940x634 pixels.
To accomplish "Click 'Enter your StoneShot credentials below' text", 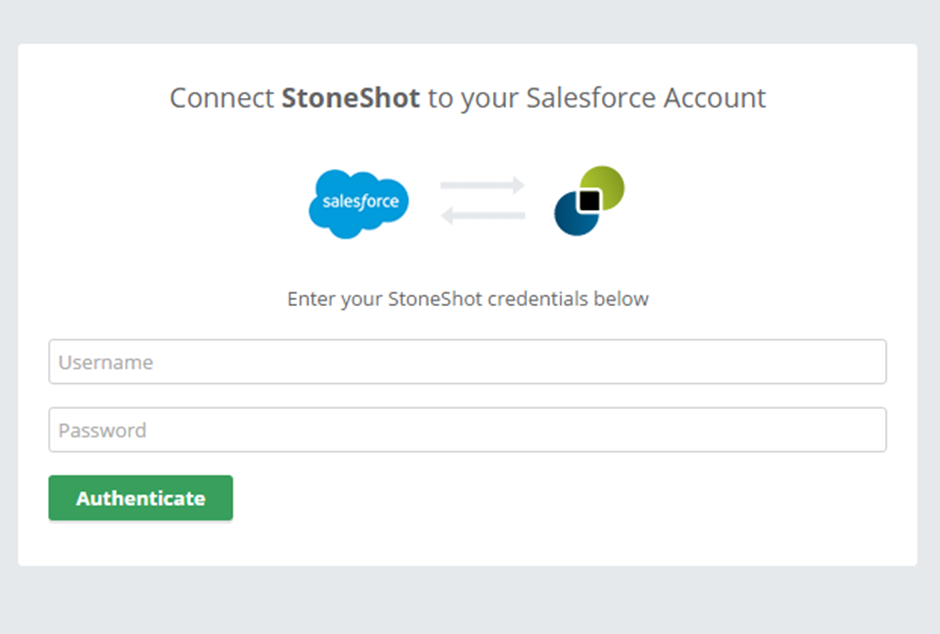I will (x=468, y=298).
